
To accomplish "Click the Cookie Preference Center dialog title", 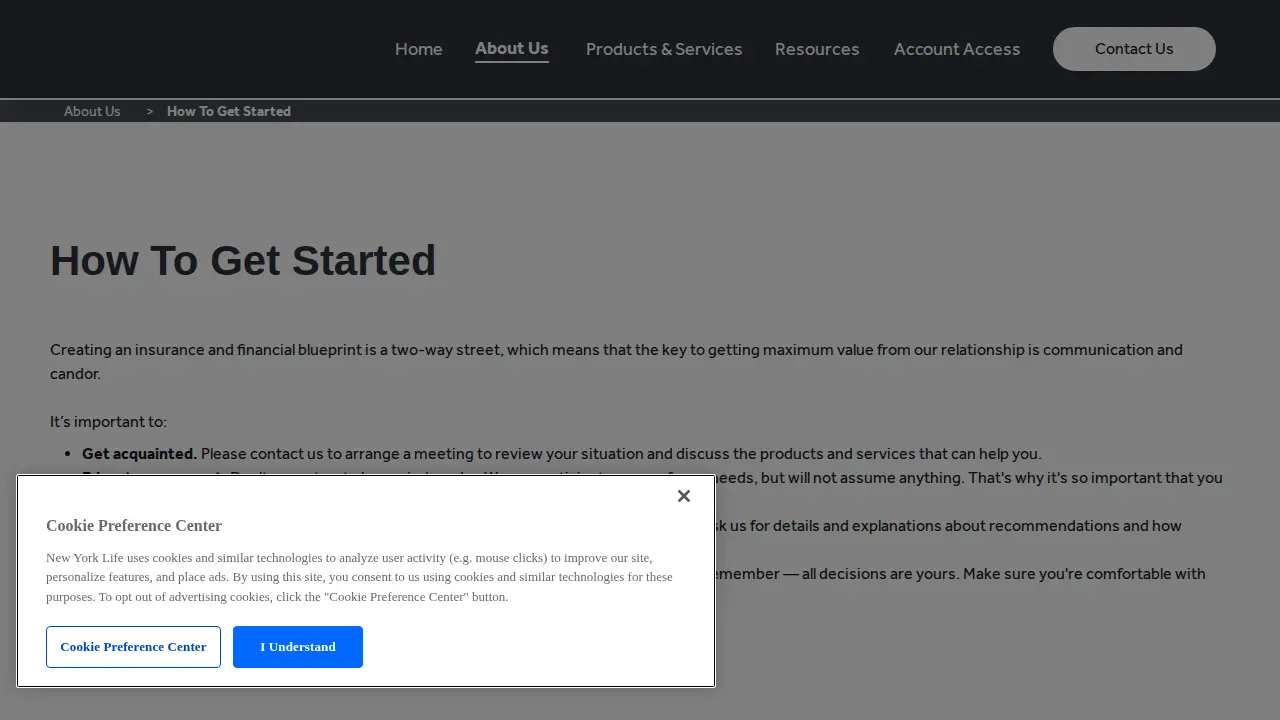I will point(134,526).
